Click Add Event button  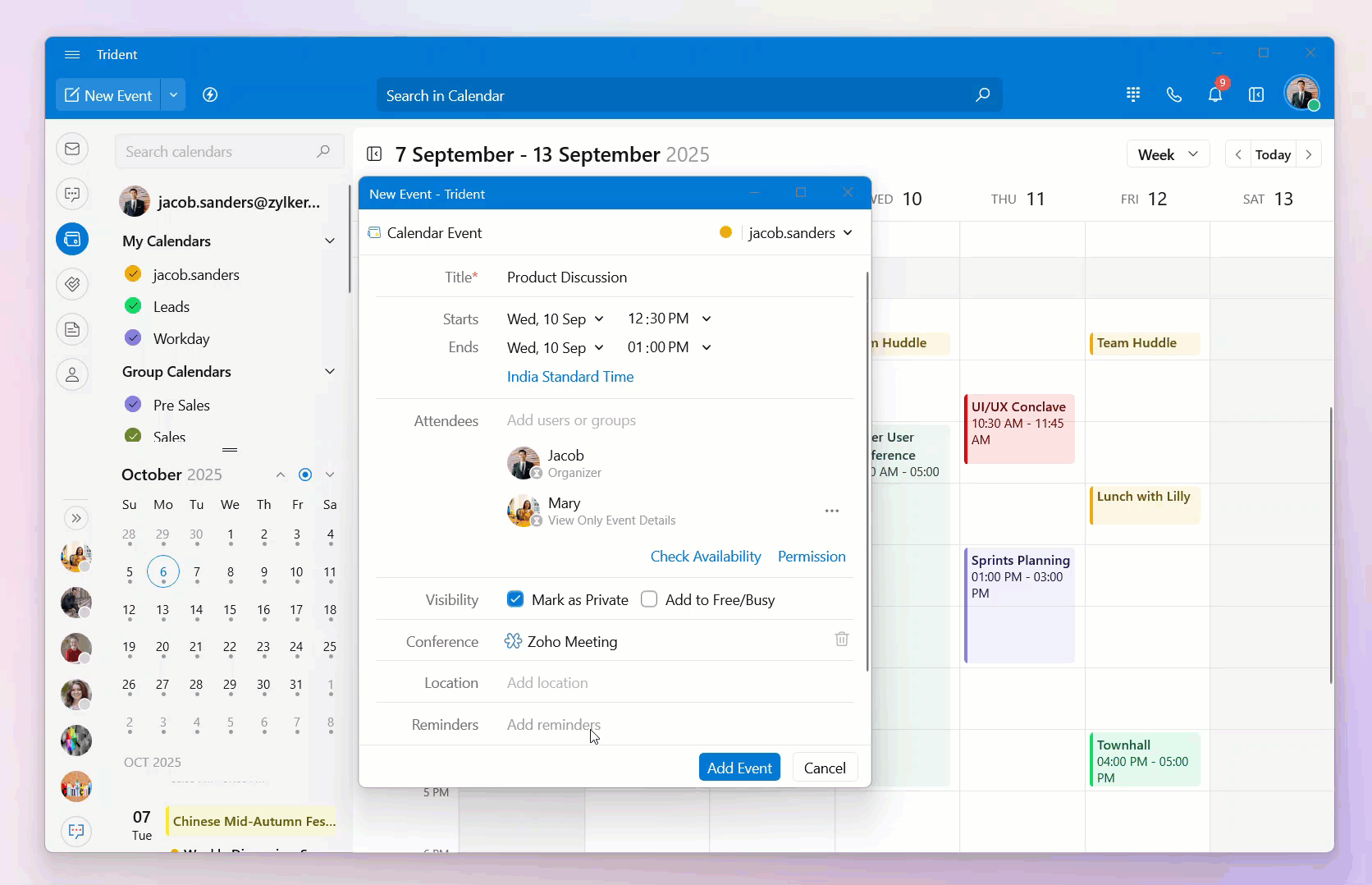click(x=739, y=768)
